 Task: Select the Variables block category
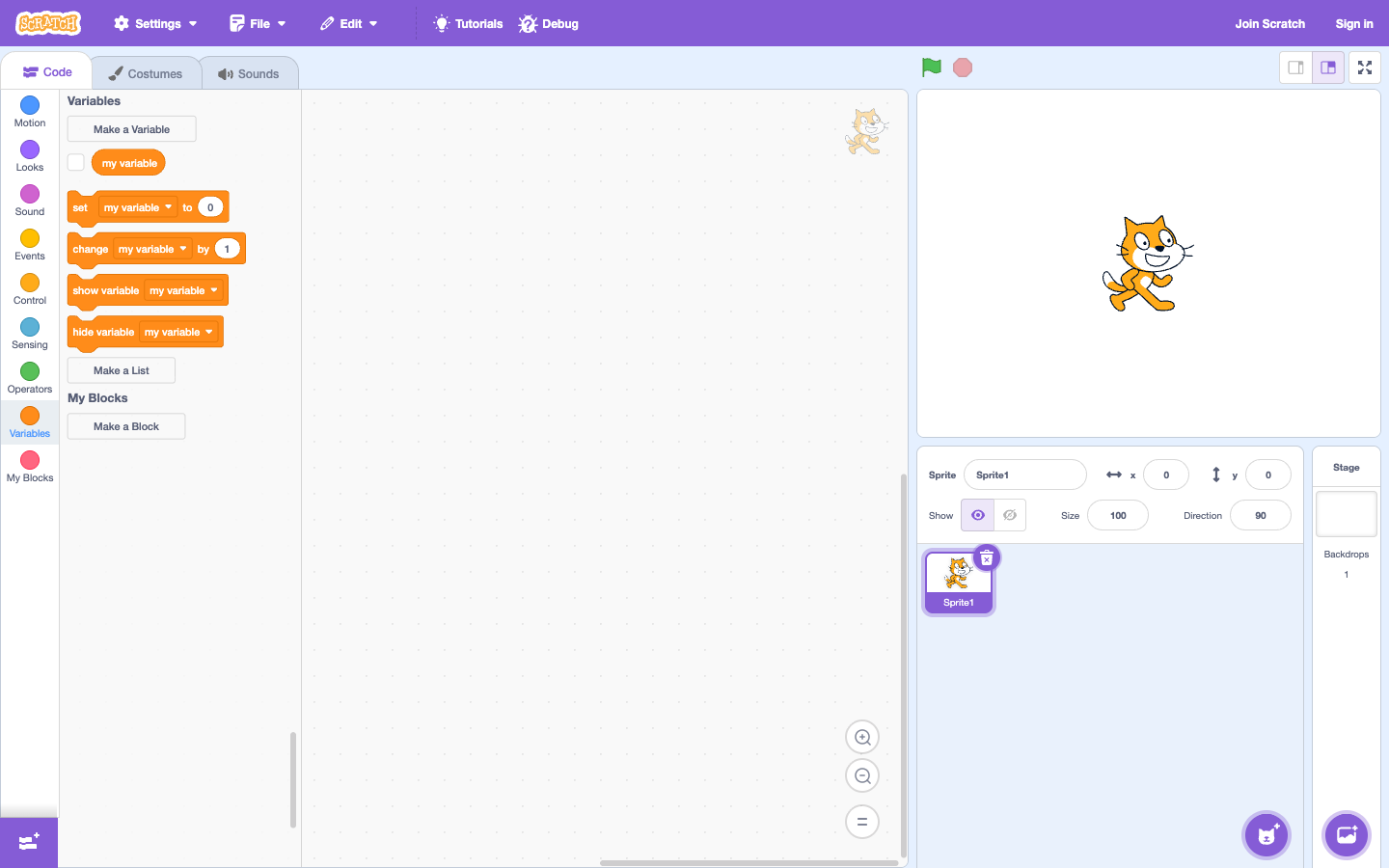click(30, 422)
